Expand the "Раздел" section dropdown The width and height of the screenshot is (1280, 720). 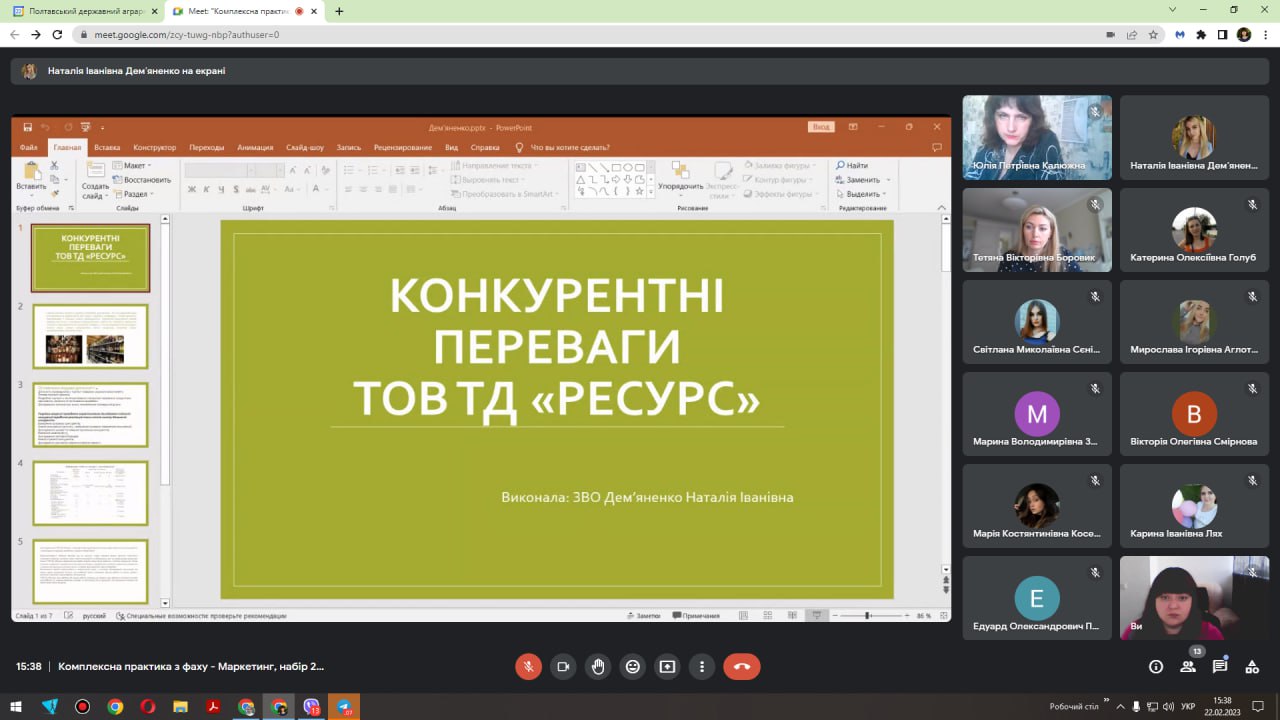point(134,194)
